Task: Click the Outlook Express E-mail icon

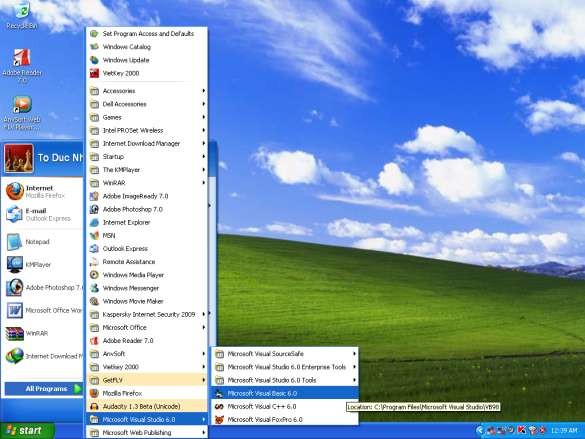Action: click(x=15, y=214)
